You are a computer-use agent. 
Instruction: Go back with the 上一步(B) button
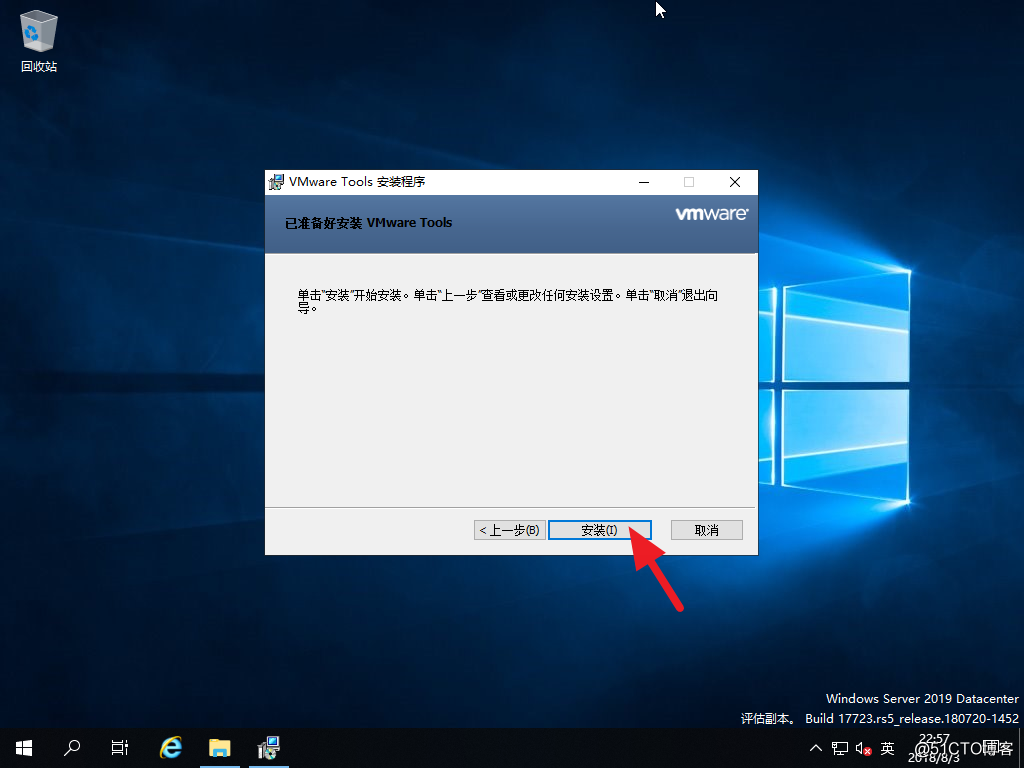coord(509,530)
